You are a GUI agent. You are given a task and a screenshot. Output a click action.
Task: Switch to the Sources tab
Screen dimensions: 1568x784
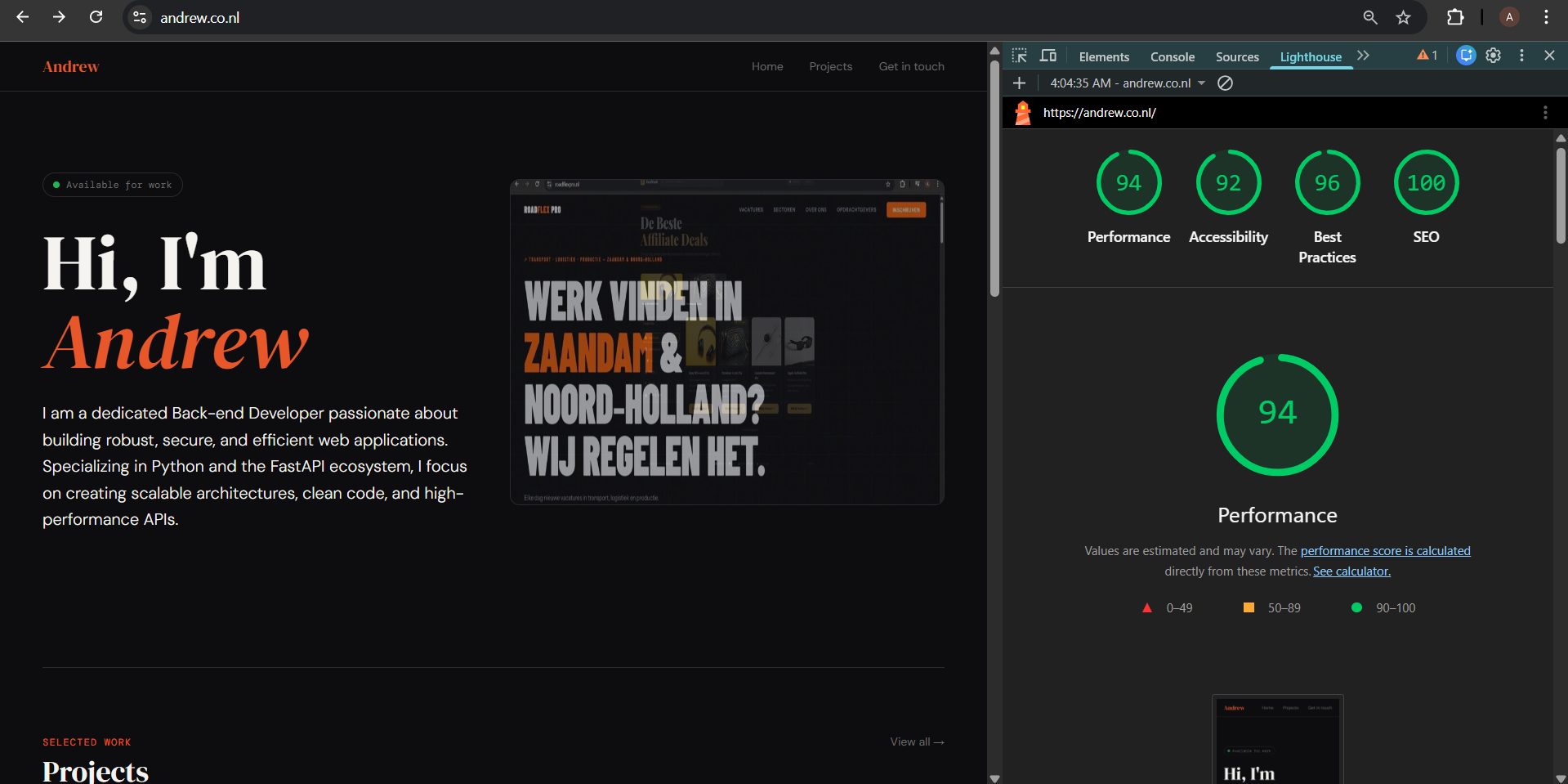pos(1237,56)
